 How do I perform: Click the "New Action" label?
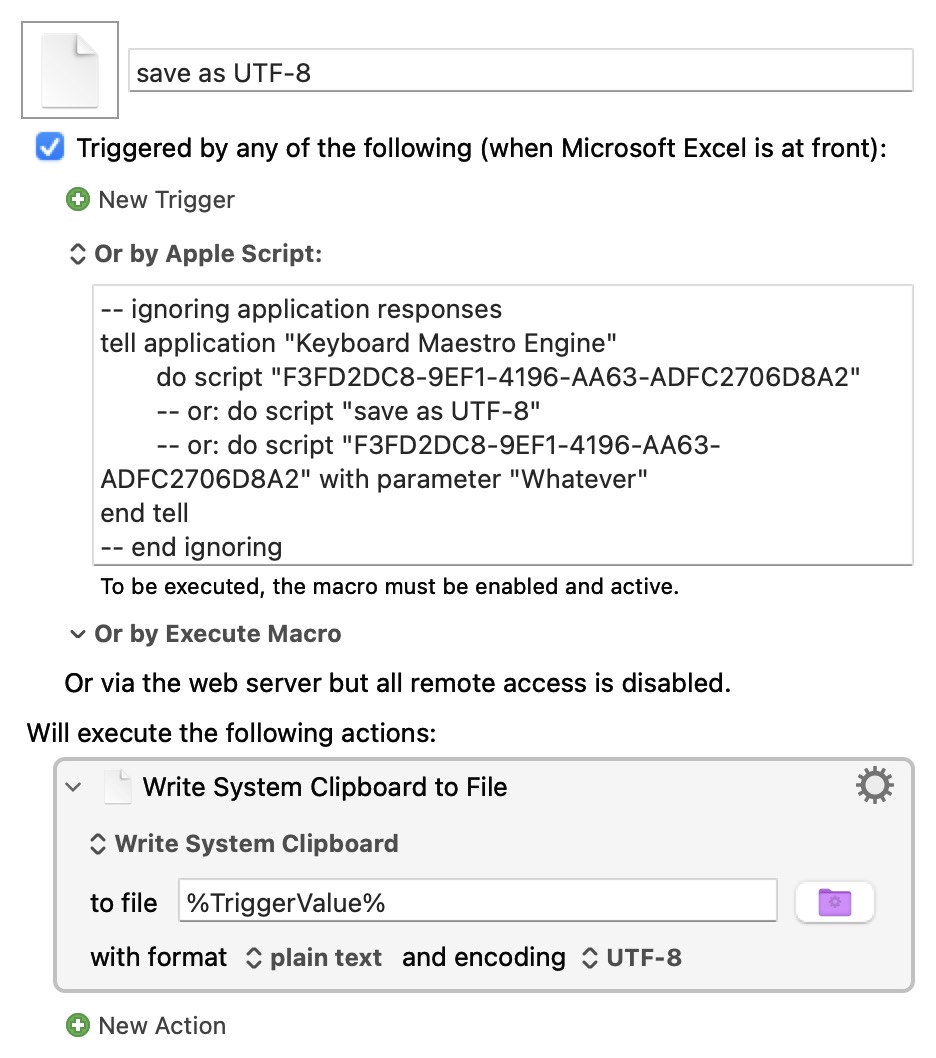[162, 1026]
